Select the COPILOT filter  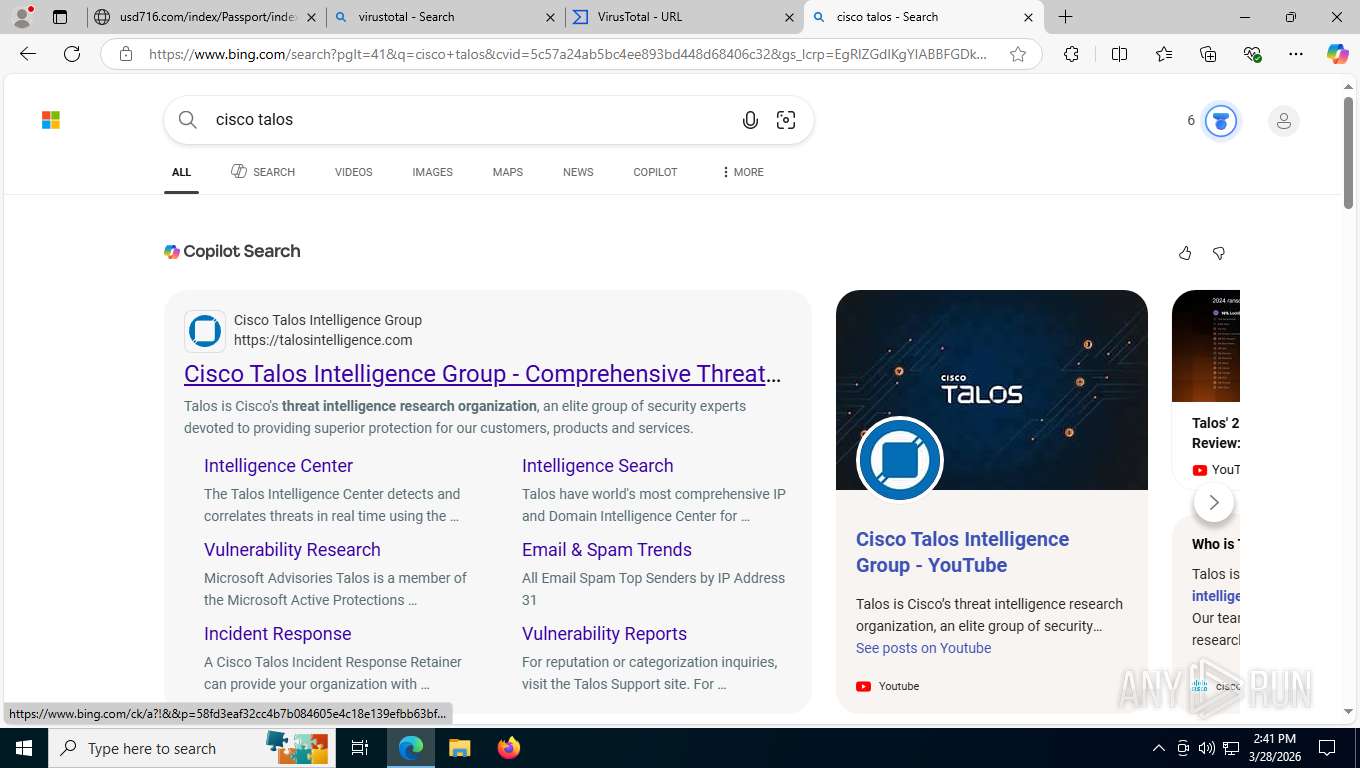click(x=655, y=172)
